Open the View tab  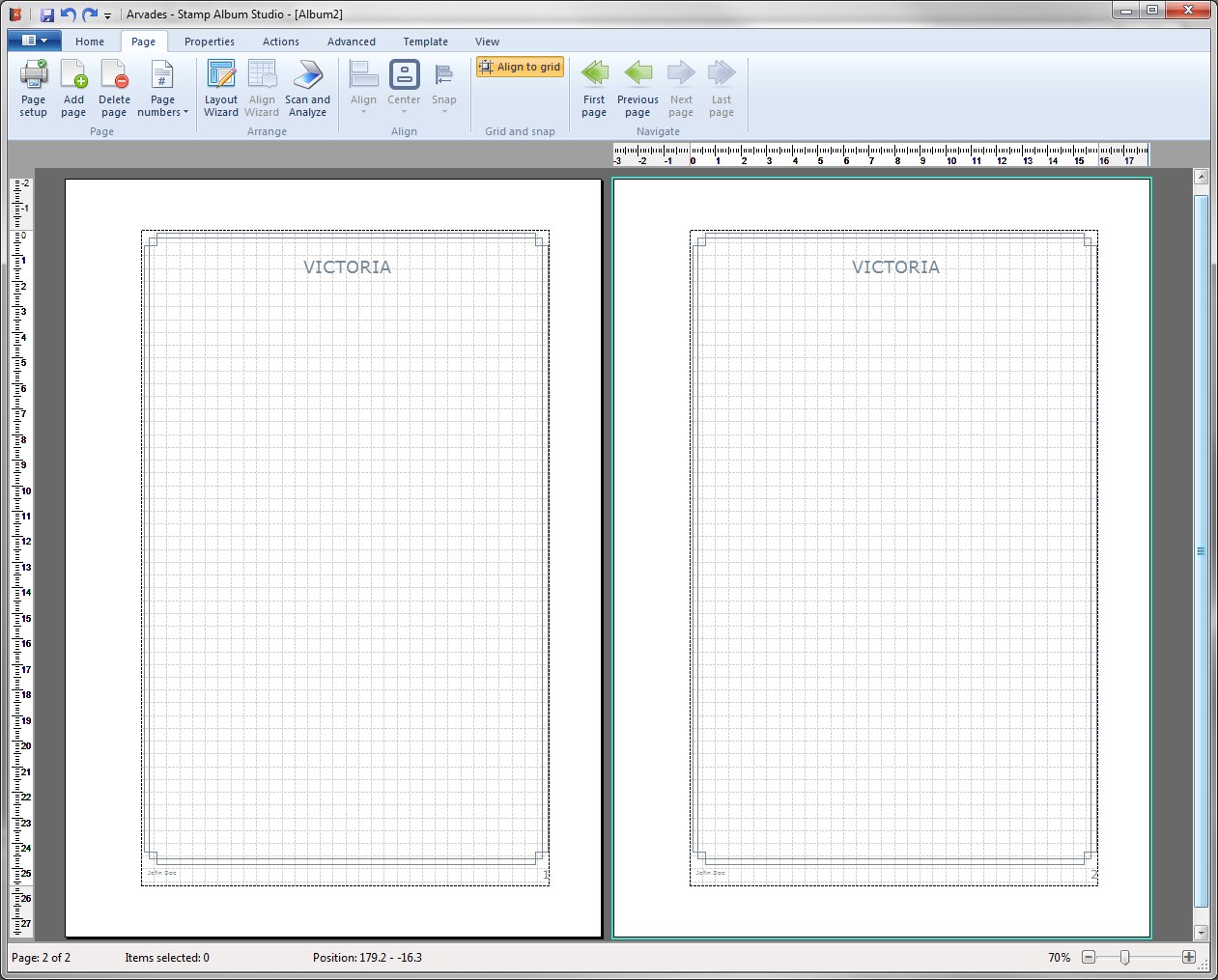pos(487,42)
